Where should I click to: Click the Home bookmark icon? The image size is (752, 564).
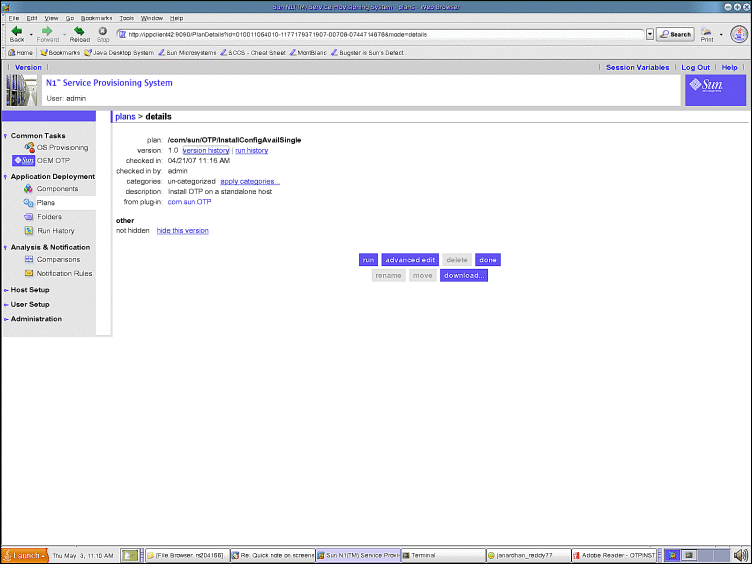12,53
